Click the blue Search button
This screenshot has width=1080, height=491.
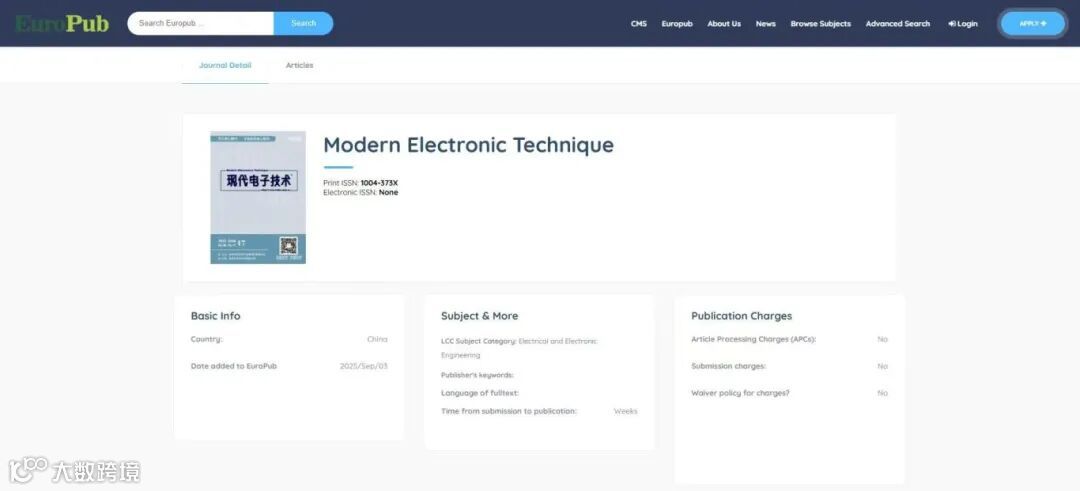(x=304, y=23)
